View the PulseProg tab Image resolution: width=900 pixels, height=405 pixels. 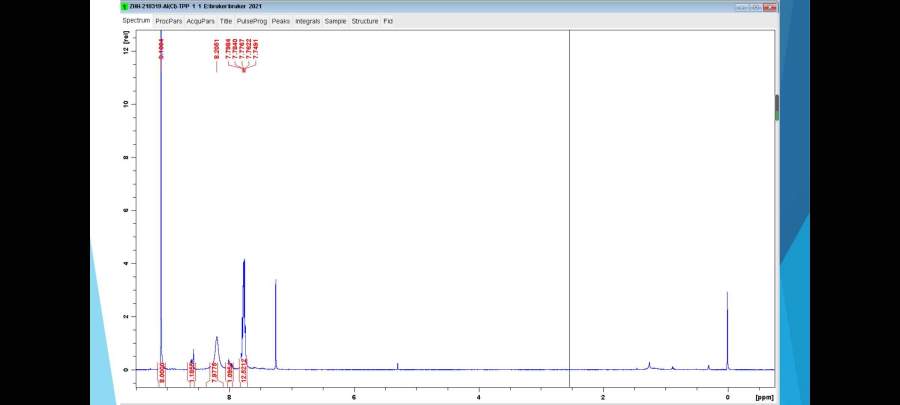pyautogui.click(x=252, y=21)
